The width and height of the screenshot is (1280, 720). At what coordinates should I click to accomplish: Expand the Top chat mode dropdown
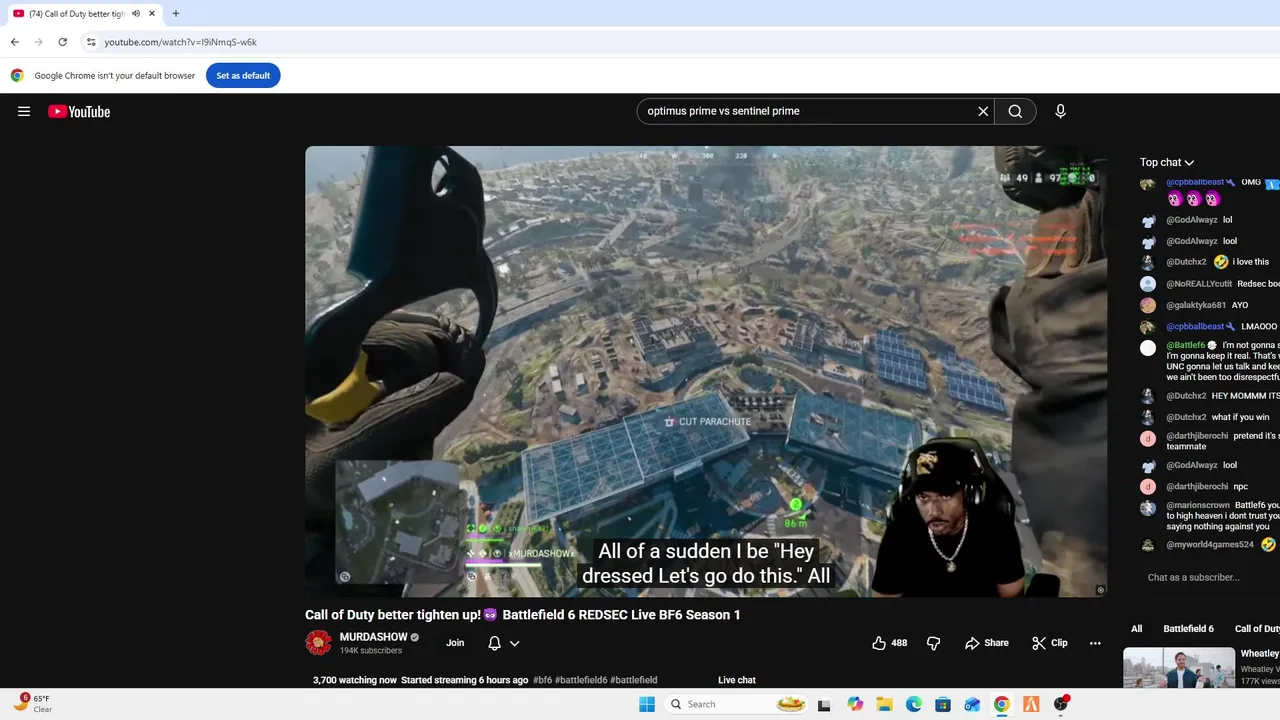[x=1167, y=162]
